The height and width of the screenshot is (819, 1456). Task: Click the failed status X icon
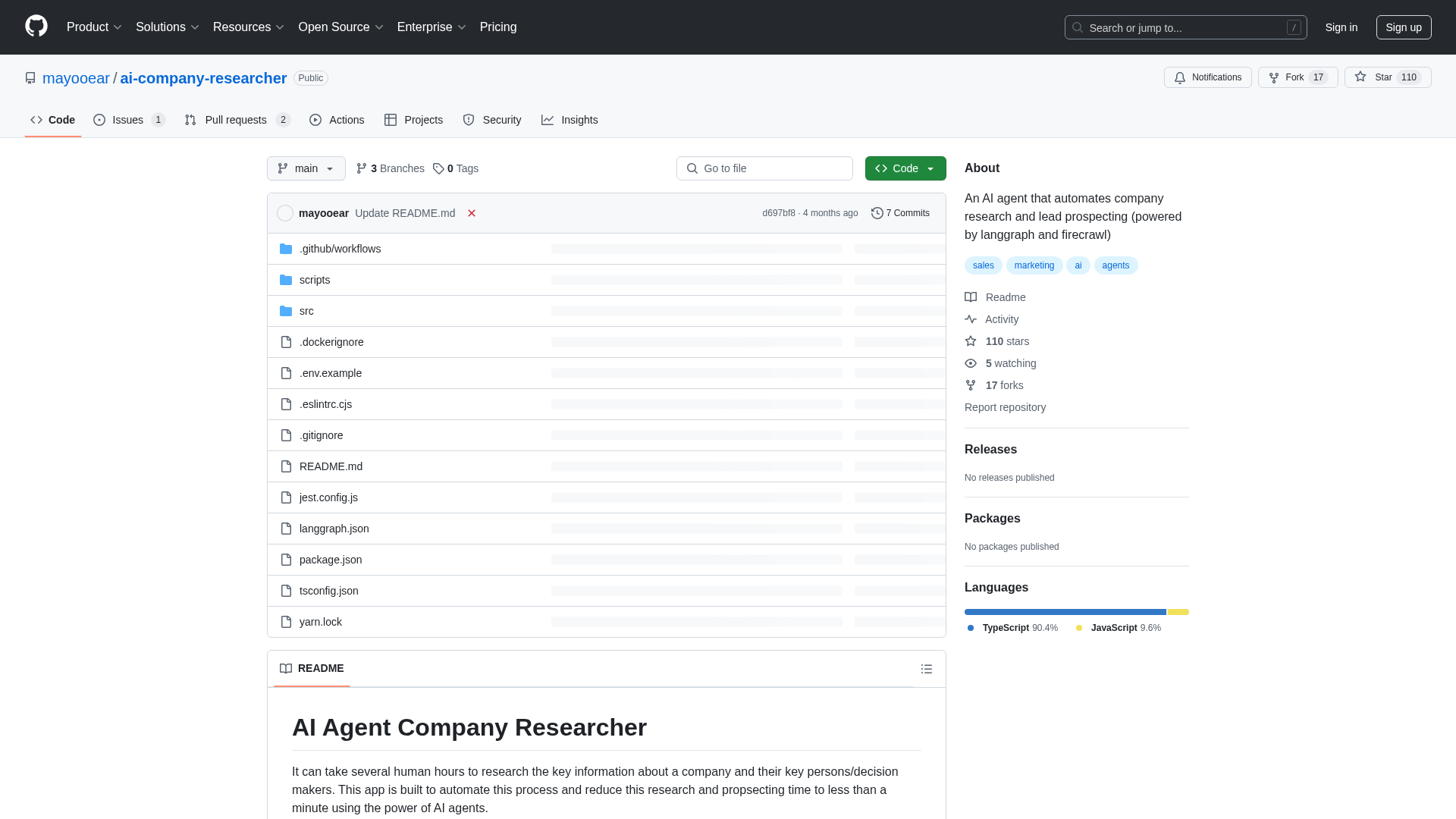tap(472, 213)
